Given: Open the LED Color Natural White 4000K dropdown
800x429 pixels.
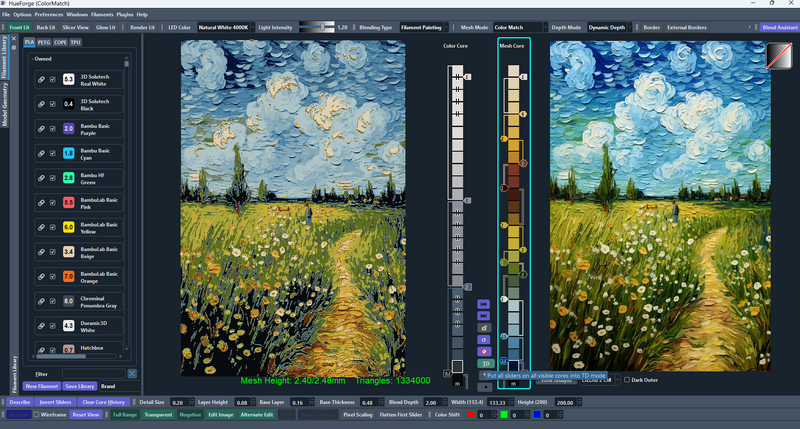Looking at the screenshot, I should (x=223, y=27).
